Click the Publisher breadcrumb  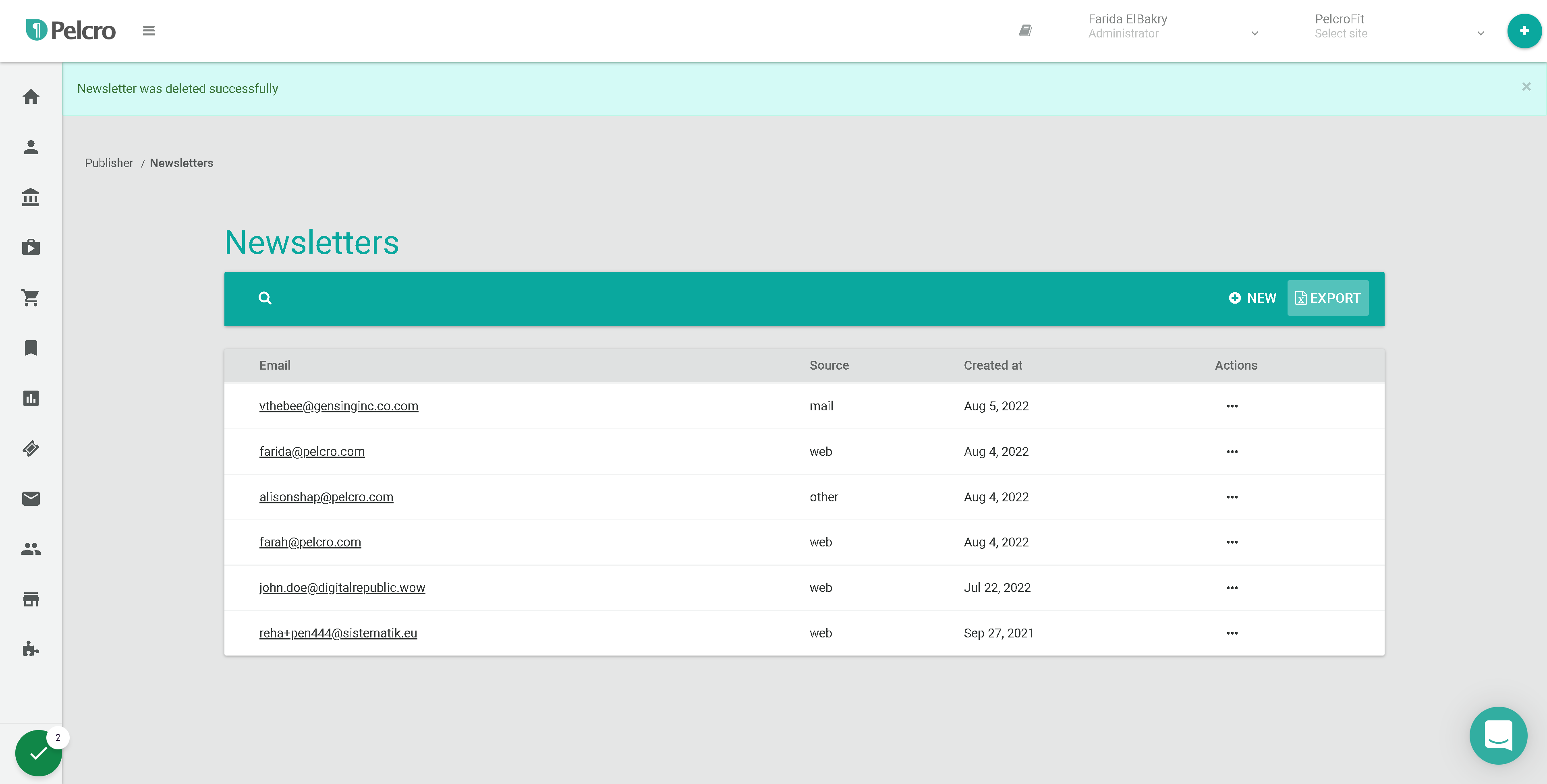click(x=109, y=163)
